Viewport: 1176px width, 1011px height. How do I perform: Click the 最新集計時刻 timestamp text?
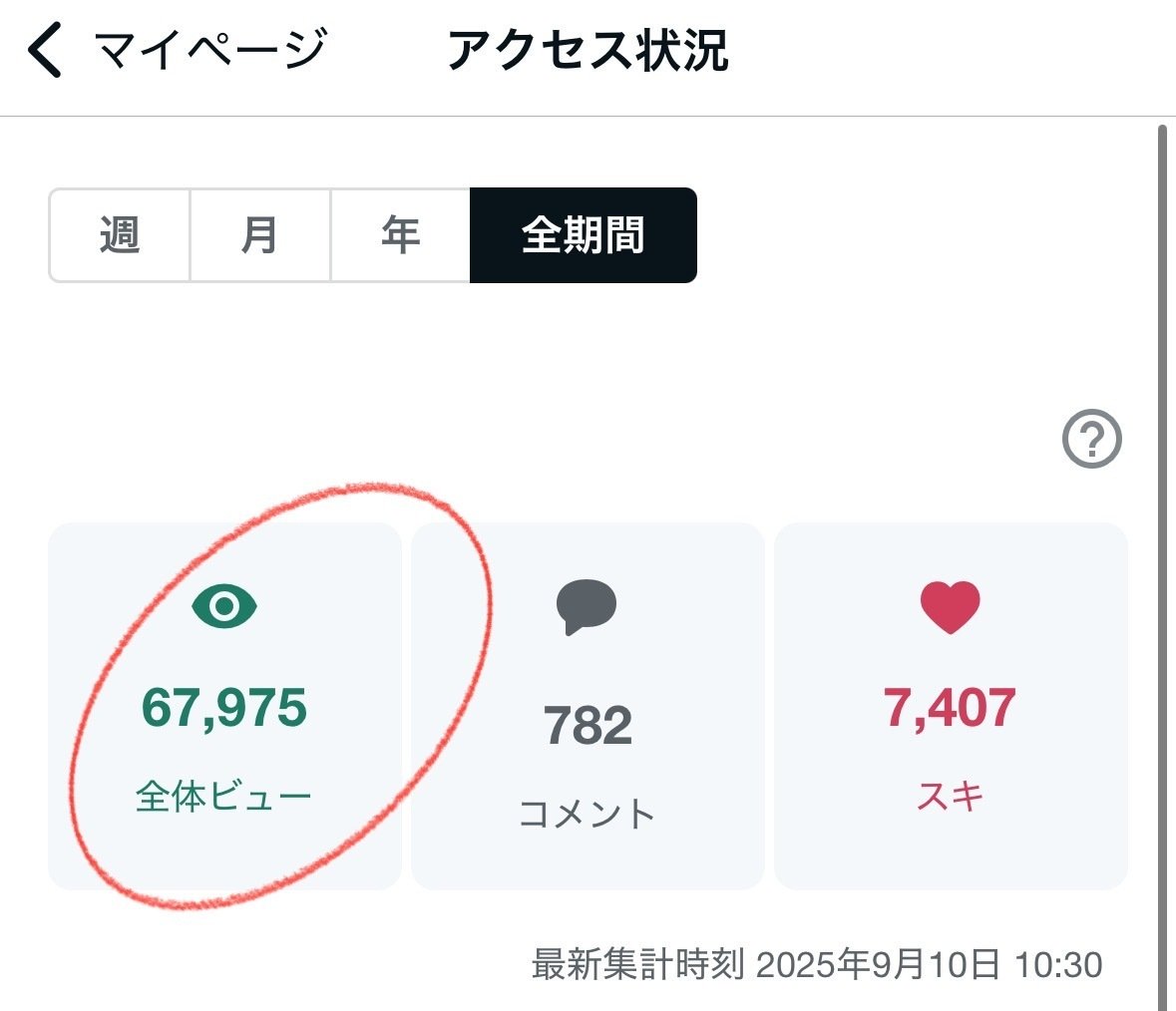637,965
